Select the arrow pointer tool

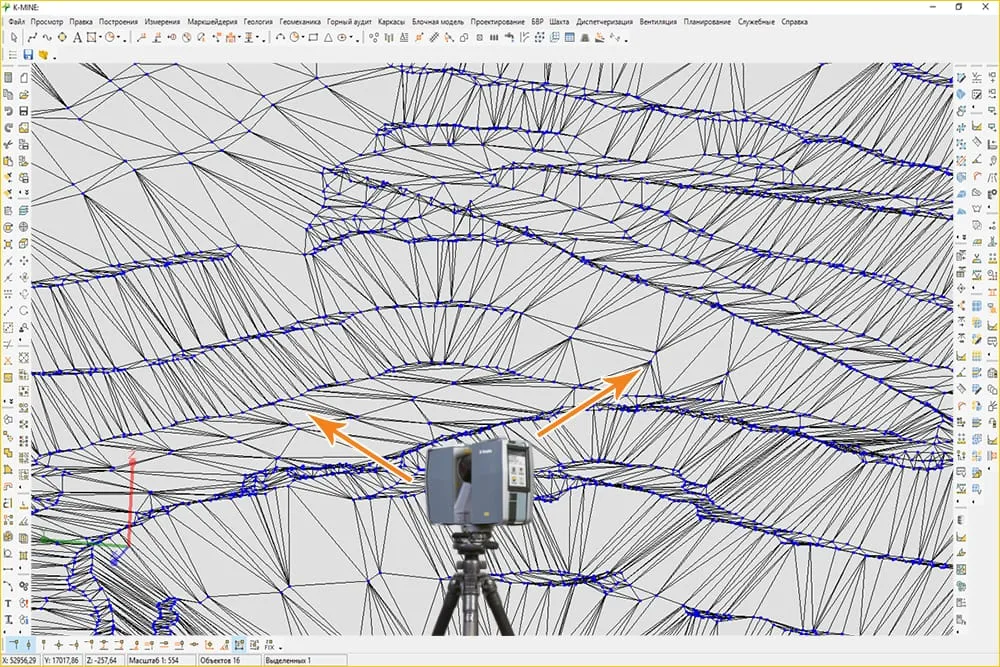point(14,38)
